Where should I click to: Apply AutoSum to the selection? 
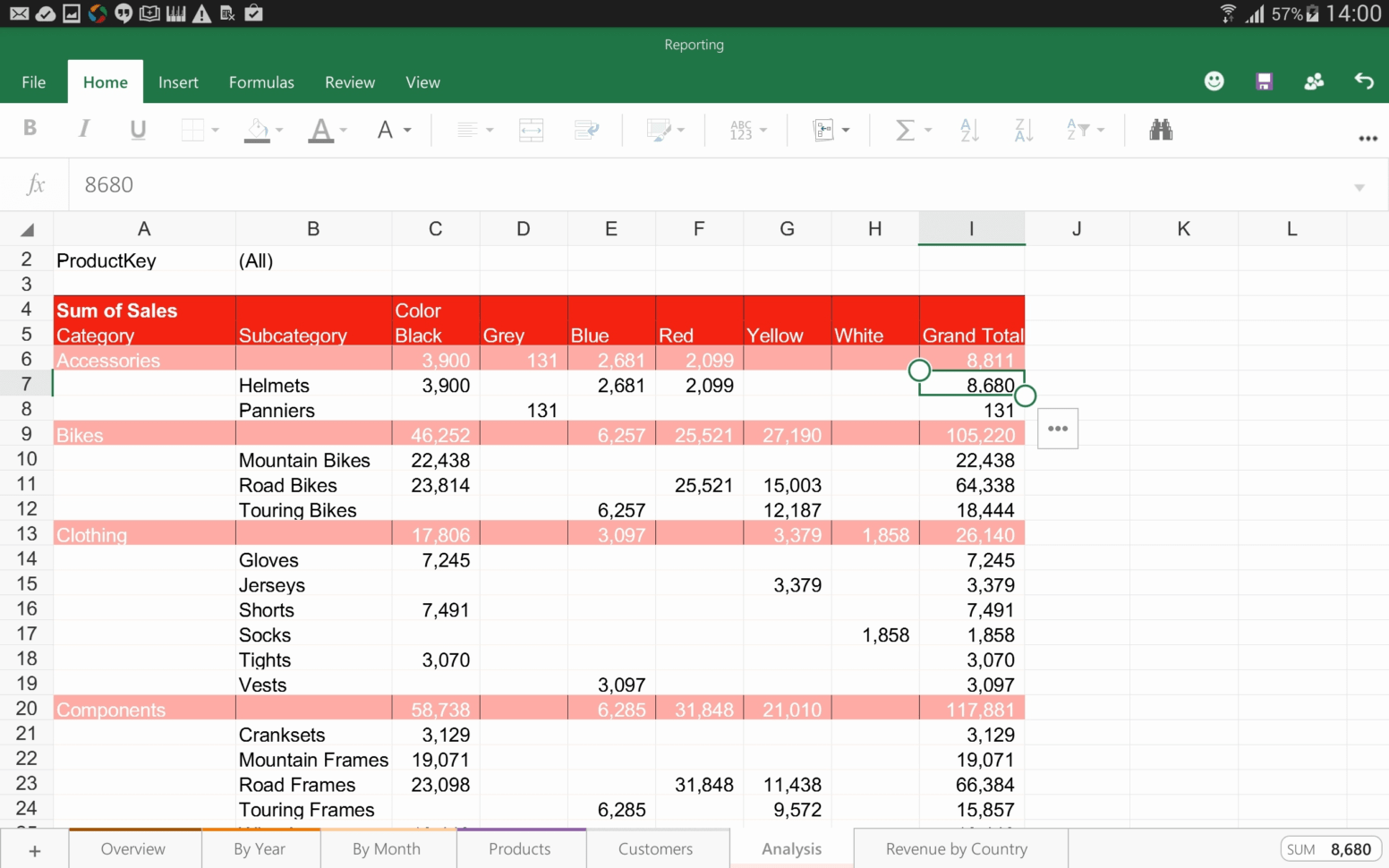coord(907,130)
